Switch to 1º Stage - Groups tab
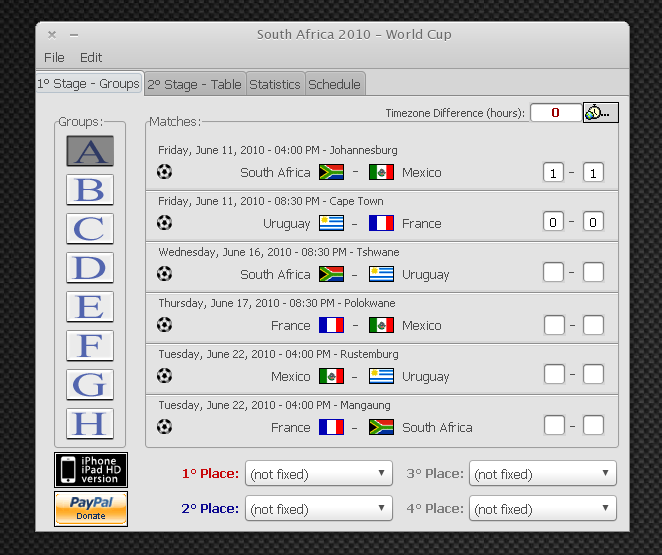This screenshot has height=555, width=662. click(89, 84)
